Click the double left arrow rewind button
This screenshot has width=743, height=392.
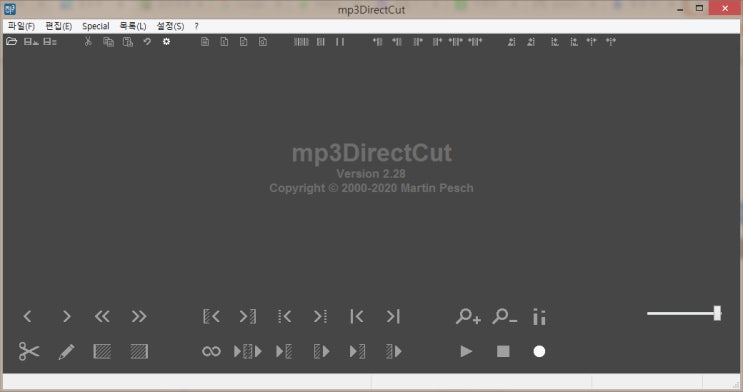tap(102, 316)
